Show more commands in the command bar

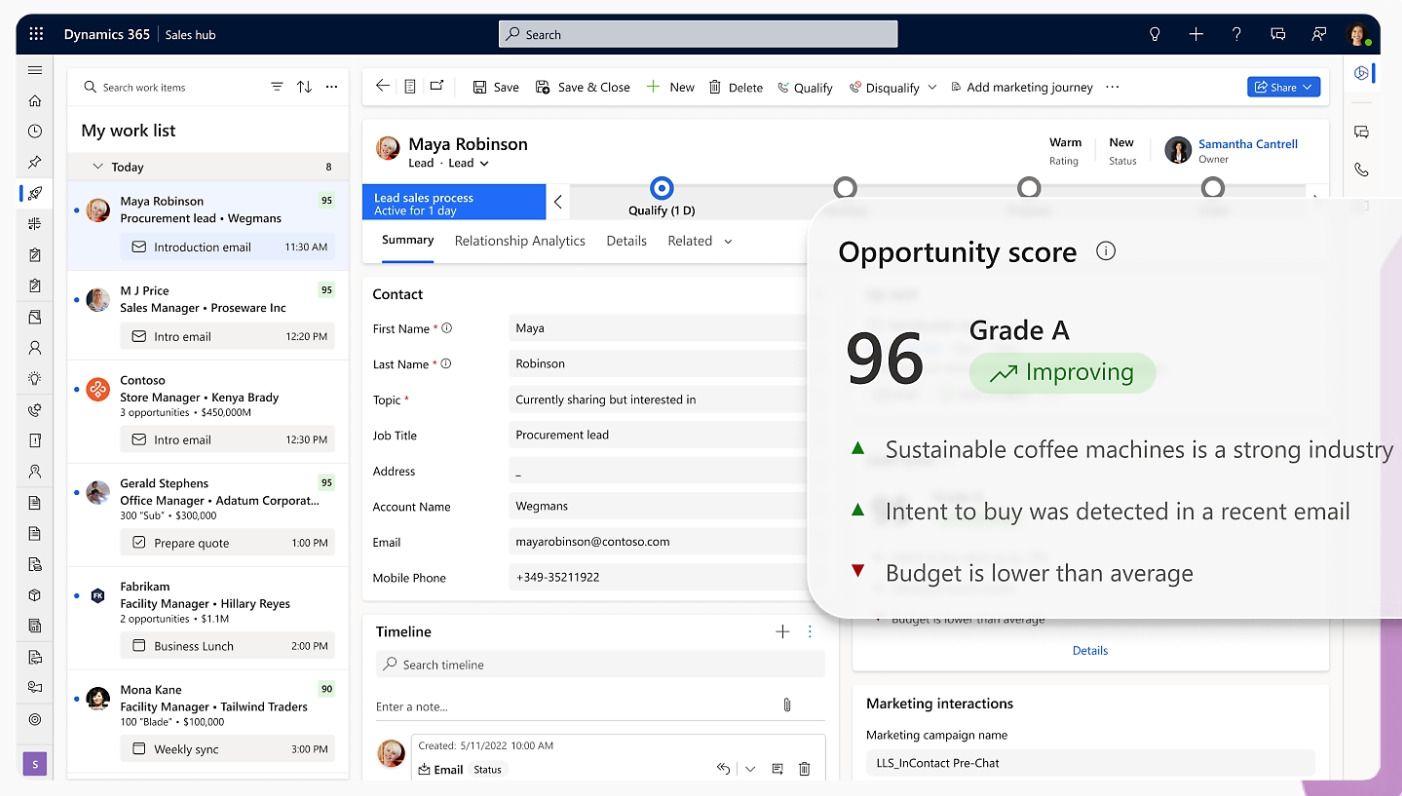pyautogui.click(x=1112, y=87)
